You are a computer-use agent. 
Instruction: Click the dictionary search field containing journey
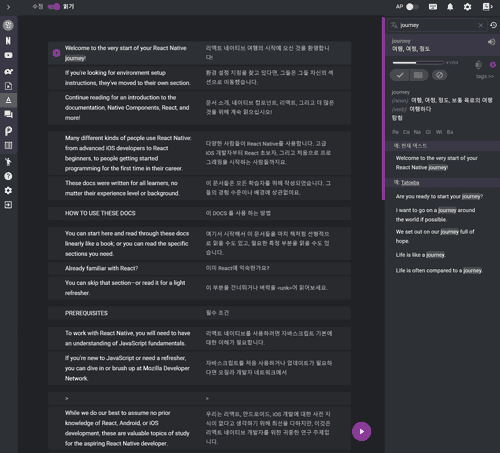point(437,25)
